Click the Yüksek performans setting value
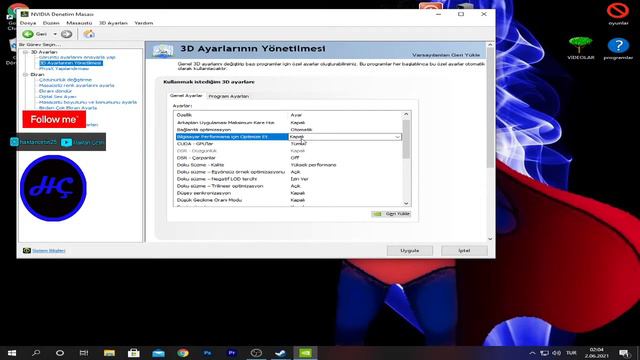Viewport: 640px width, 360px height. 313,165
